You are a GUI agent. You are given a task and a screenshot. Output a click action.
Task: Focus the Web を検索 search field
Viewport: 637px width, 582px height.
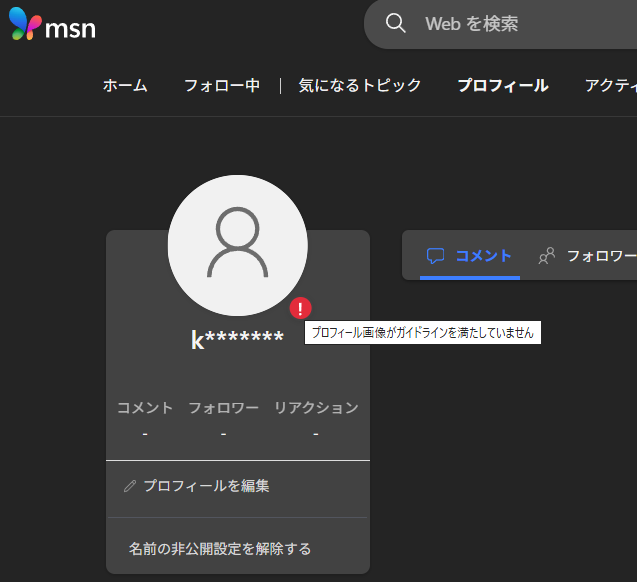click(x=500, y=24)
